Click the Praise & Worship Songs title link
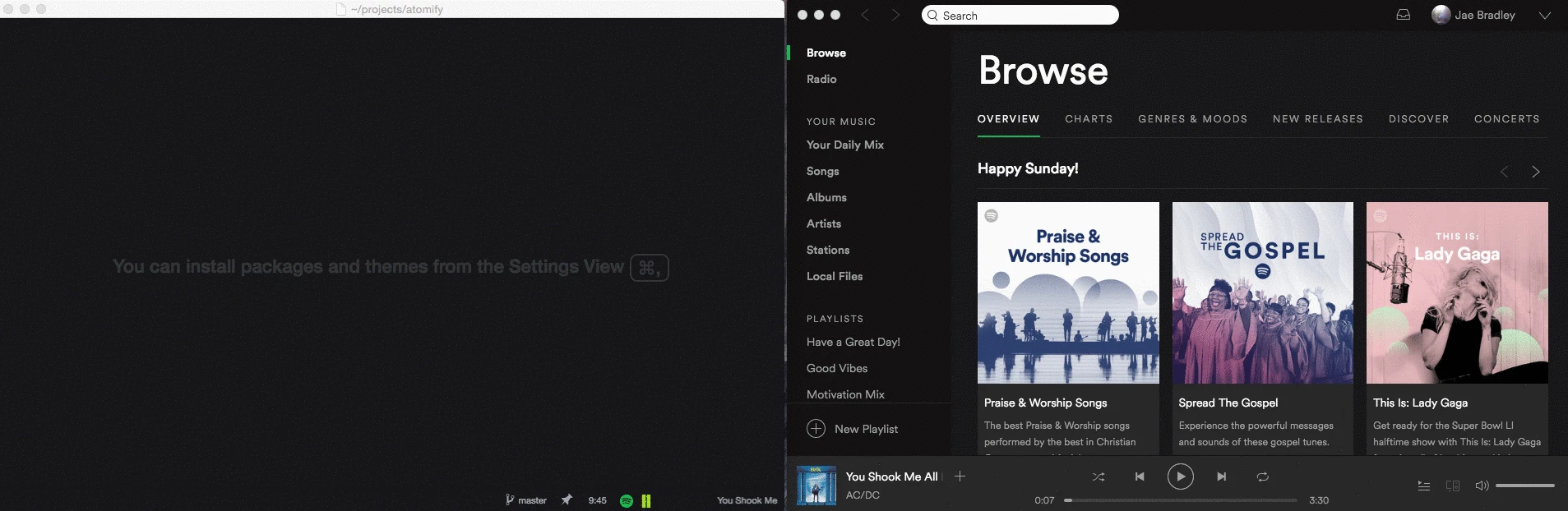This screenshot has width=1568, height=511. [1046, 403]
